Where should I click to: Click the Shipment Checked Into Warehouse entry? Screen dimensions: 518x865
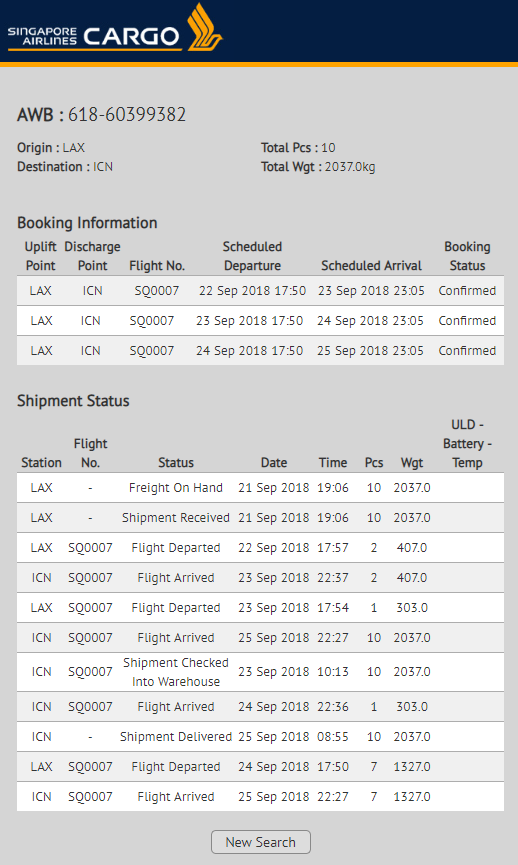click(175, 672)
